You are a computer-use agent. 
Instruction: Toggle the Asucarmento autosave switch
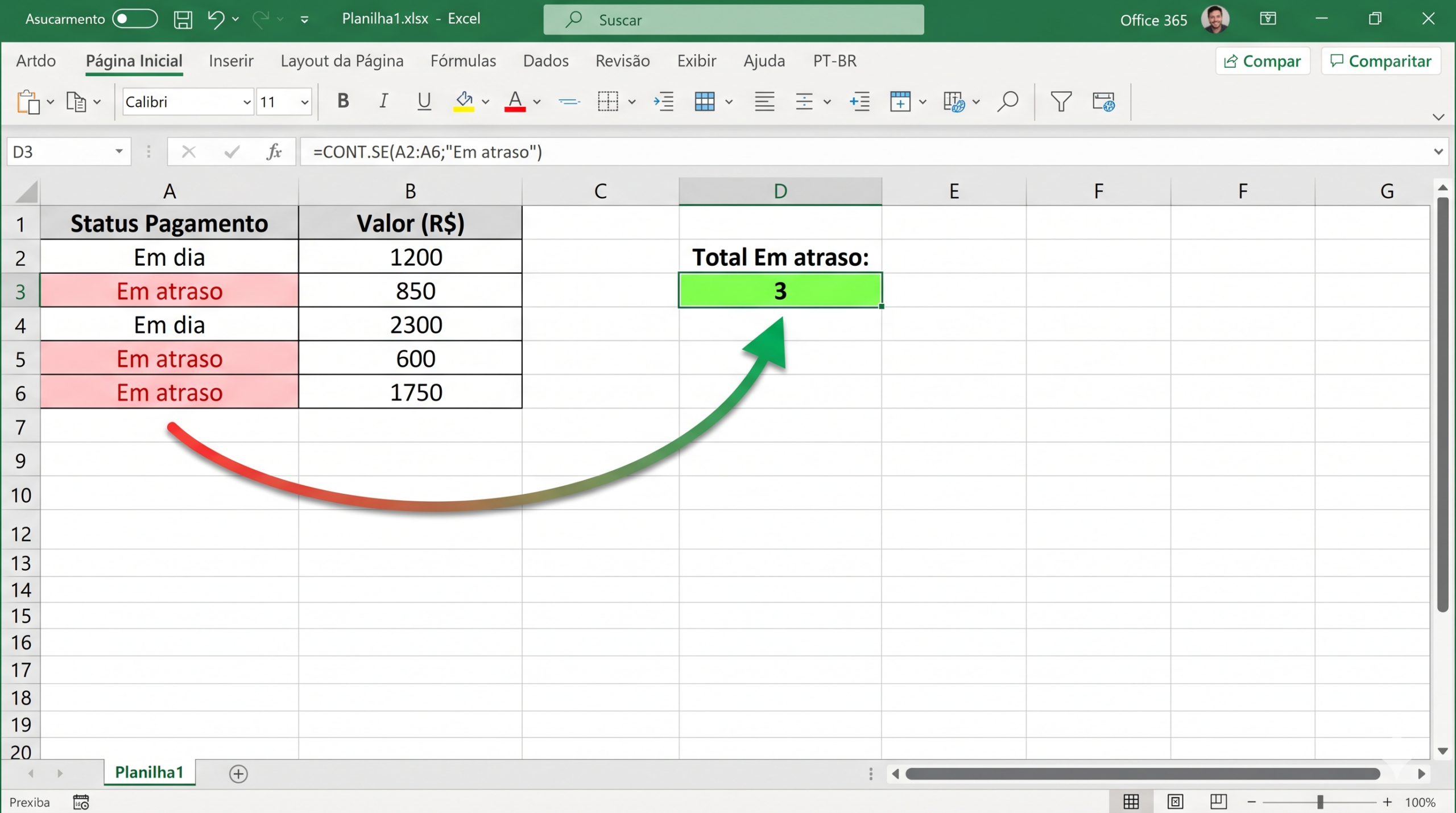(x=135, y=19)
